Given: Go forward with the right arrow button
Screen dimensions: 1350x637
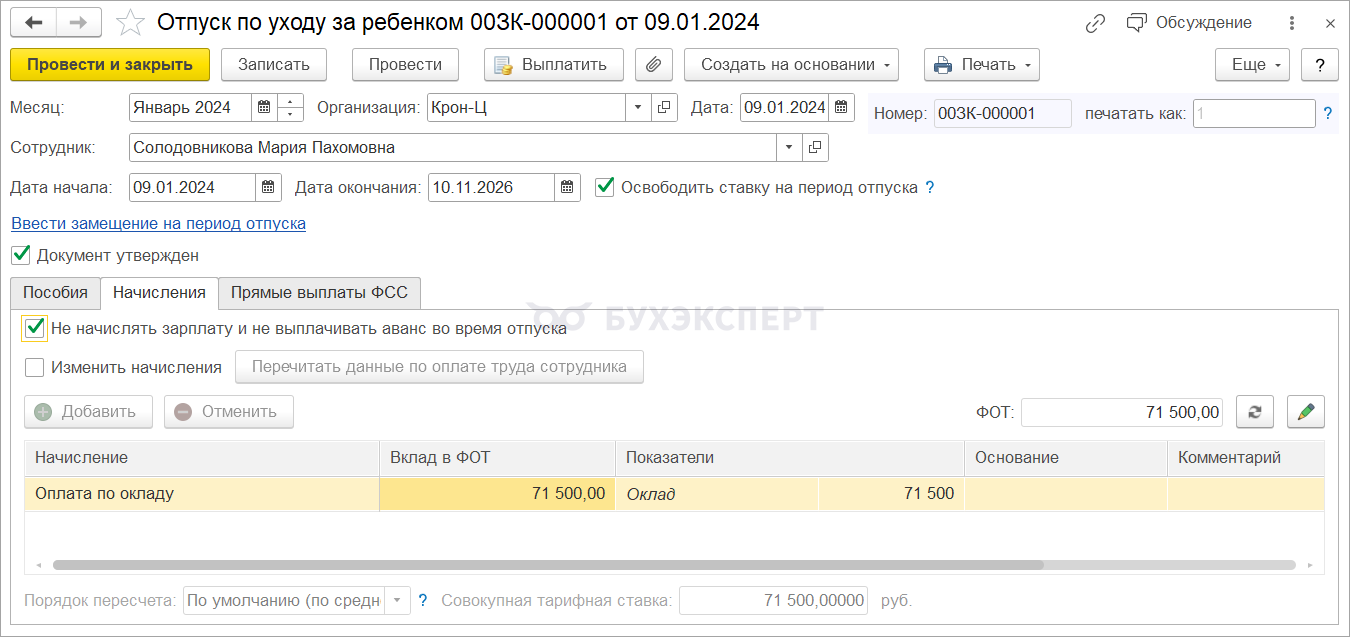Looking at the screenshot, I should coord(79,22).
